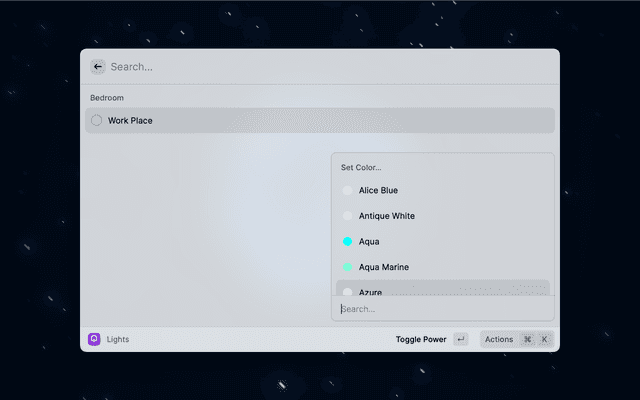Click the cyan Aqua color swatch
Screen dimensions: 640x400
point(348,242)
